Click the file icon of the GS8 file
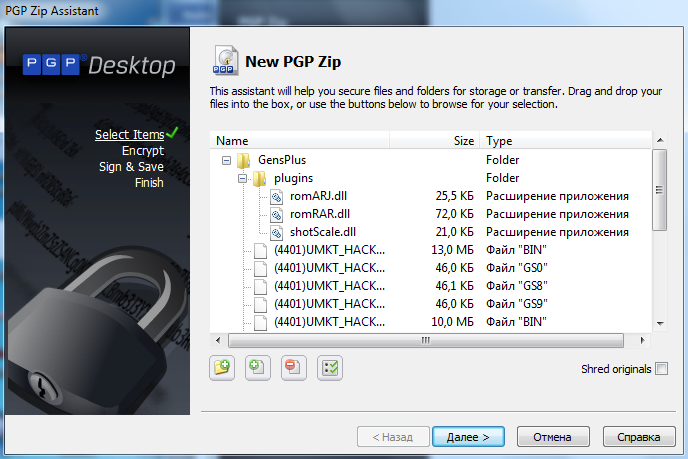 pyautogui.click(x=261, y=287)
